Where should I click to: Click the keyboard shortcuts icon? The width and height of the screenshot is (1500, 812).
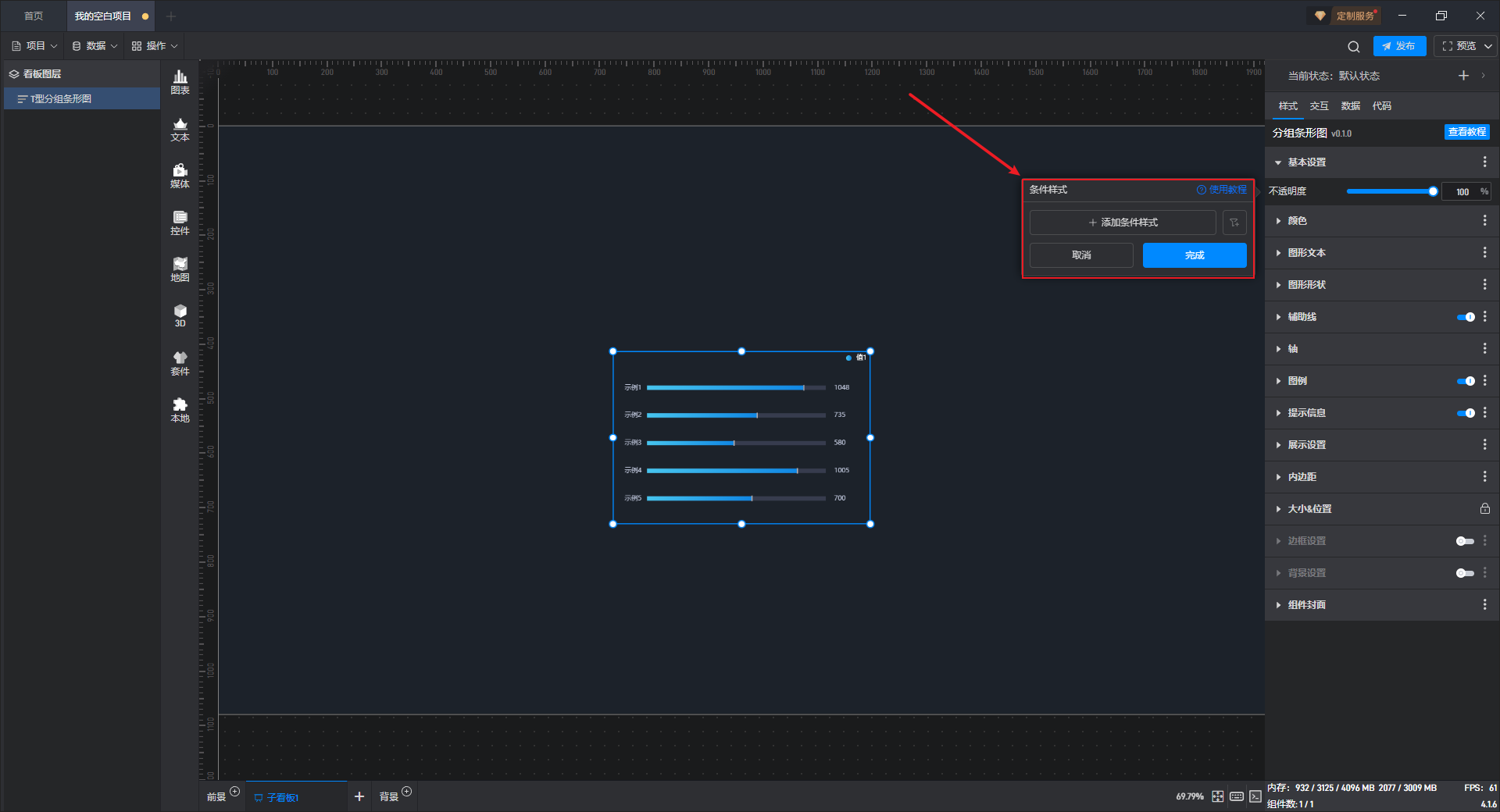tap(1237, 796)
